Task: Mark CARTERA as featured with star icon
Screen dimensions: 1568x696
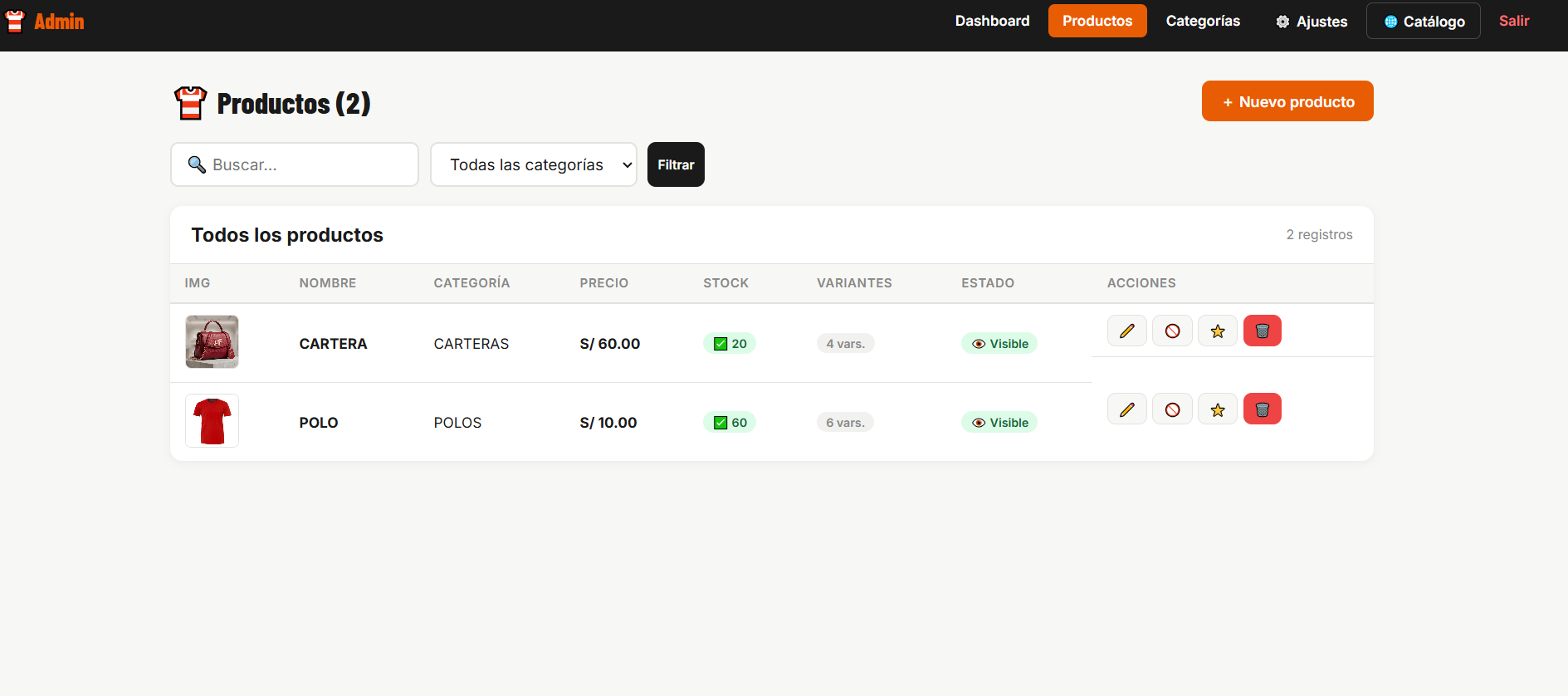Action: pos(1217,331)
